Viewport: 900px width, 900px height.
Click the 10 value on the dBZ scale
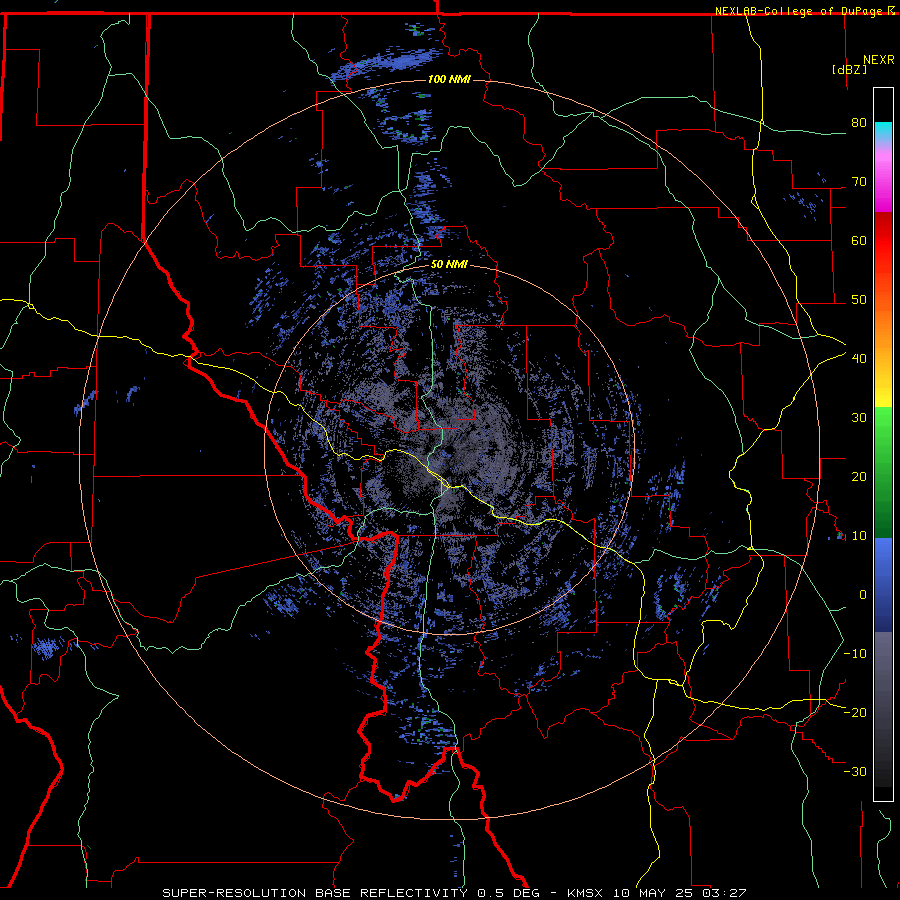click(x=859, y=536)
